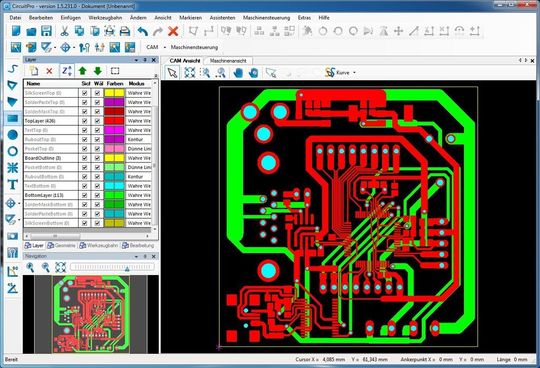
Task: Activate the arrow selection pointer in CAM view
Action: click(172, 72)
